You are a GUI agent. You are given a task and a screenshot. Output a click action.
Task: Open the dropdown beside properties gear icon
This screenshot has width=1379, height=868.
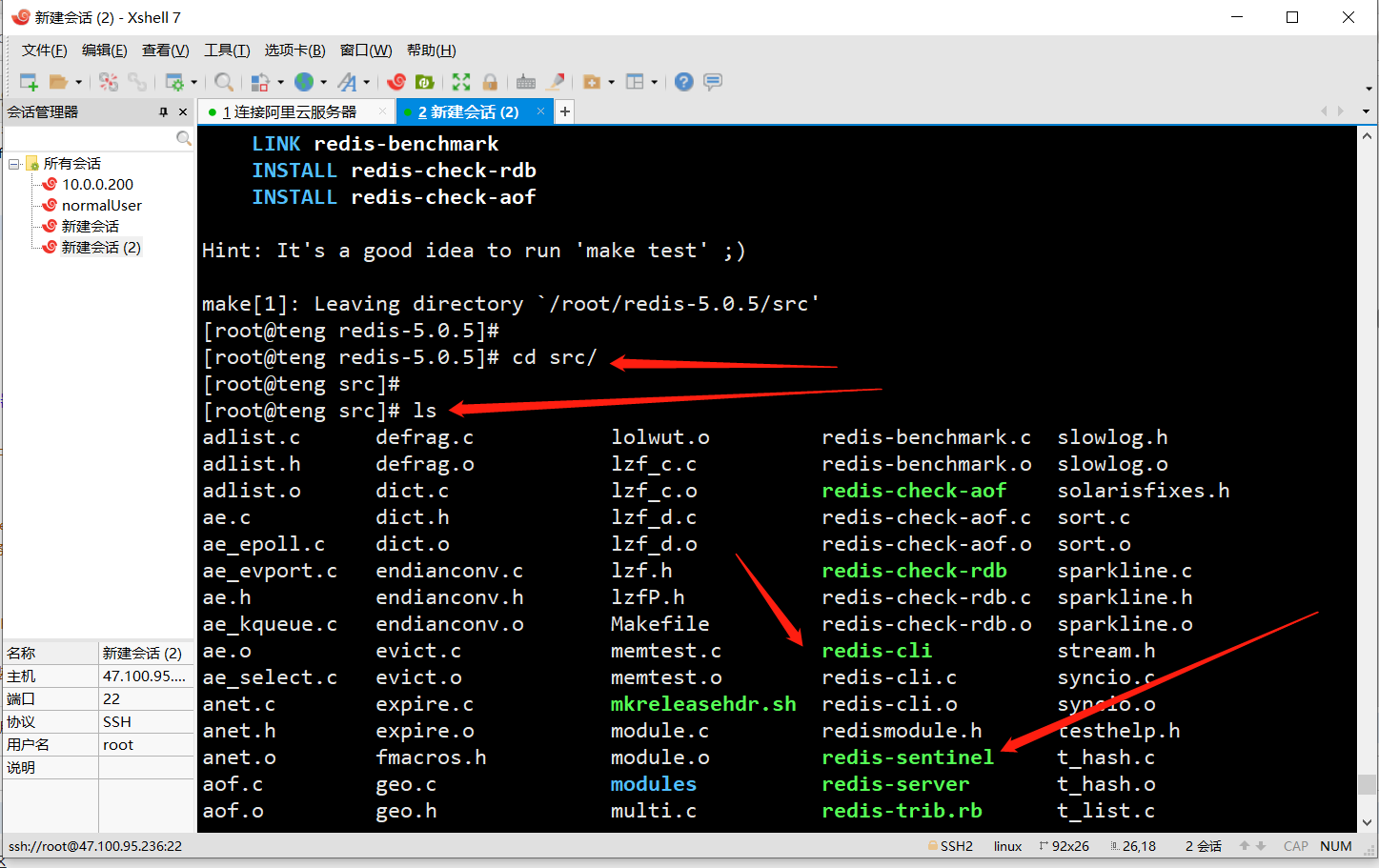pyautogui.click(x=193, y=82)
